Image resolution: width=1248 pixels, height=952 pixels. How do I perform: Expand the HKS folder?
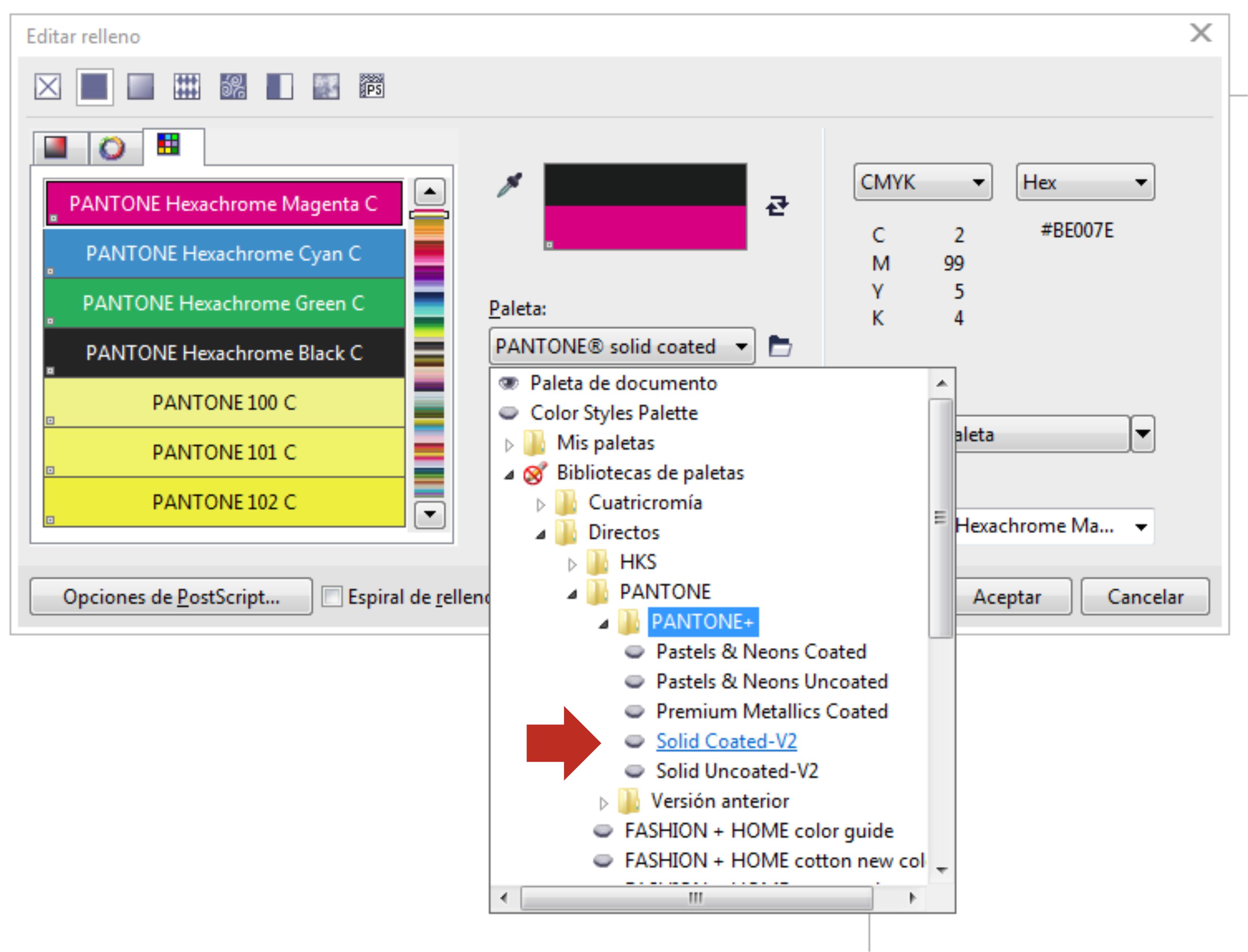[572, 564]
